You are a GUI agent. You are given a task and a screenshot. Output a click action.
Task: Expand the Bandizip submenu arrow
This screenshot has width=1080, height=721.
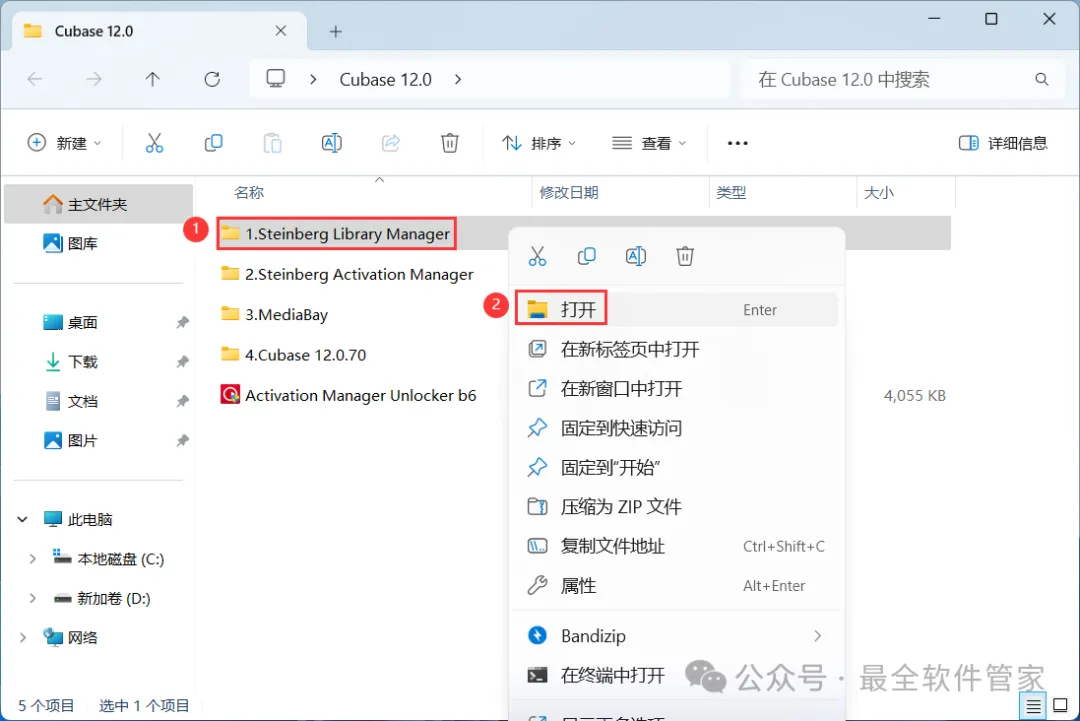click(x=818, y=636)
